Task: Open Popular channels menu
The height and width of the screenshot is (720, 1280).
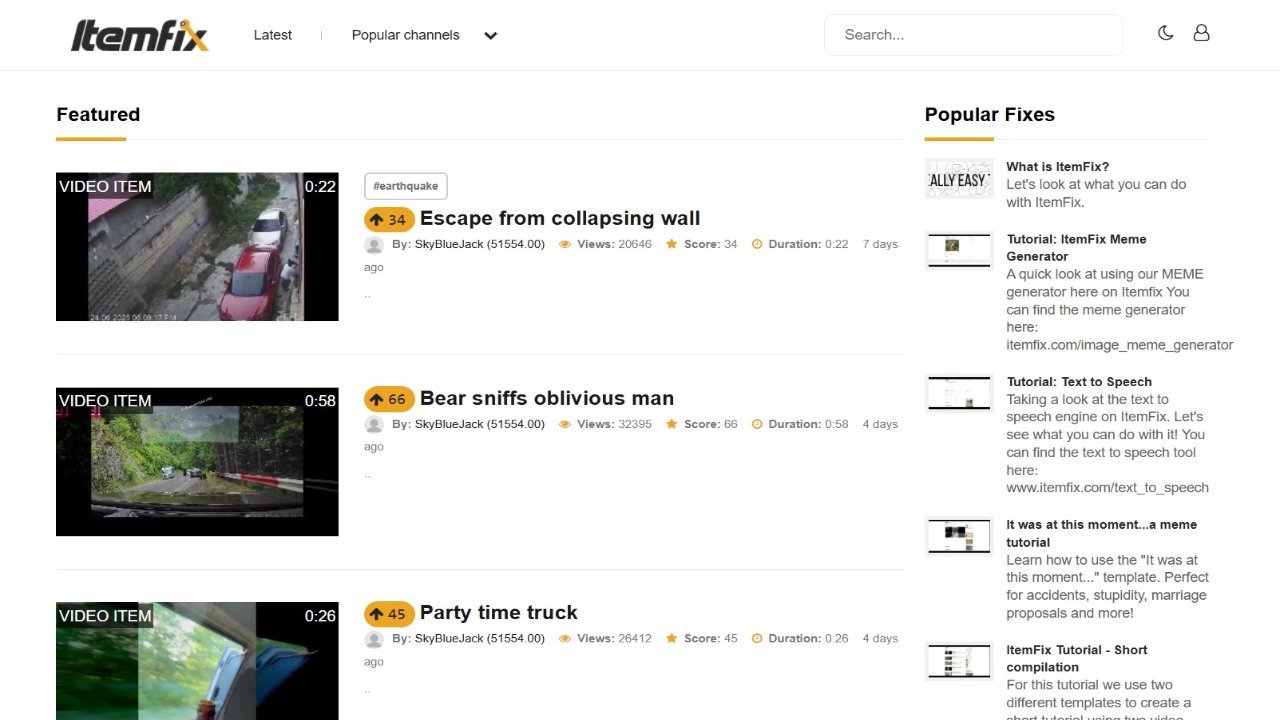Action: (405, 35)
